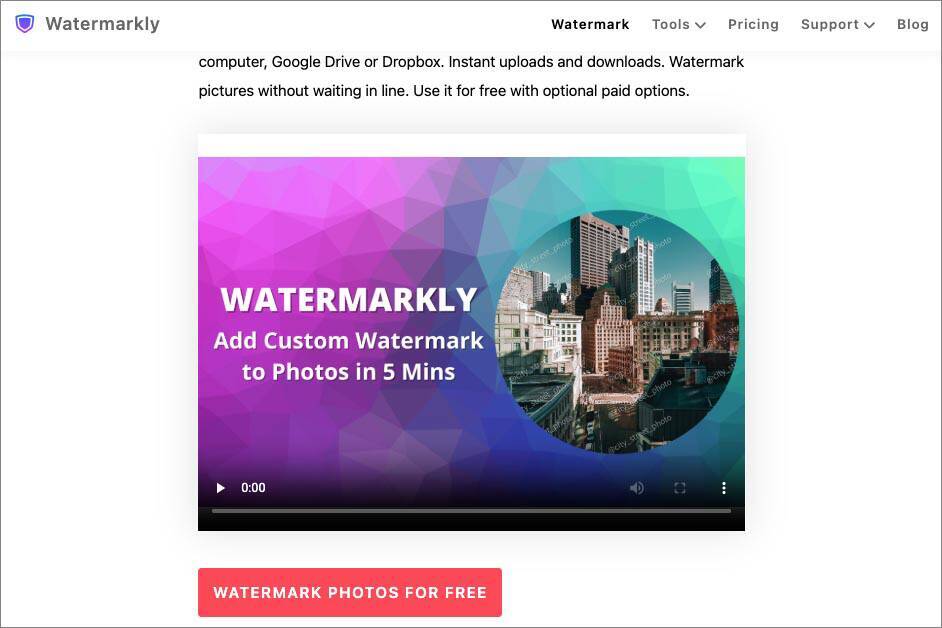Click the WATERMARKLY title in the video
This screenshot has width=942, height=628.
348,299
